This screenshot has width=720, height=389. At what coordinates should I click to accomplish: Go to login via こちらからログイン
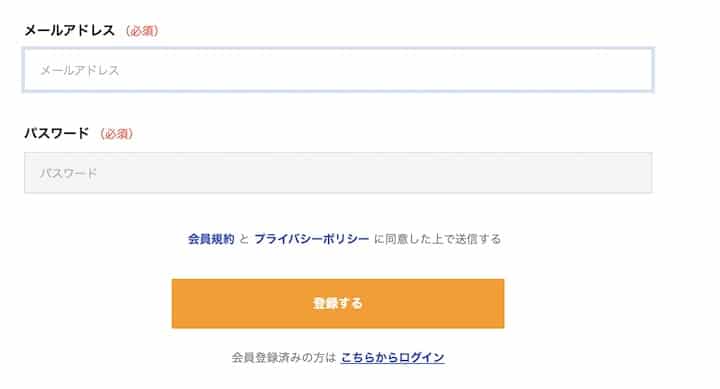pos(393,357)
